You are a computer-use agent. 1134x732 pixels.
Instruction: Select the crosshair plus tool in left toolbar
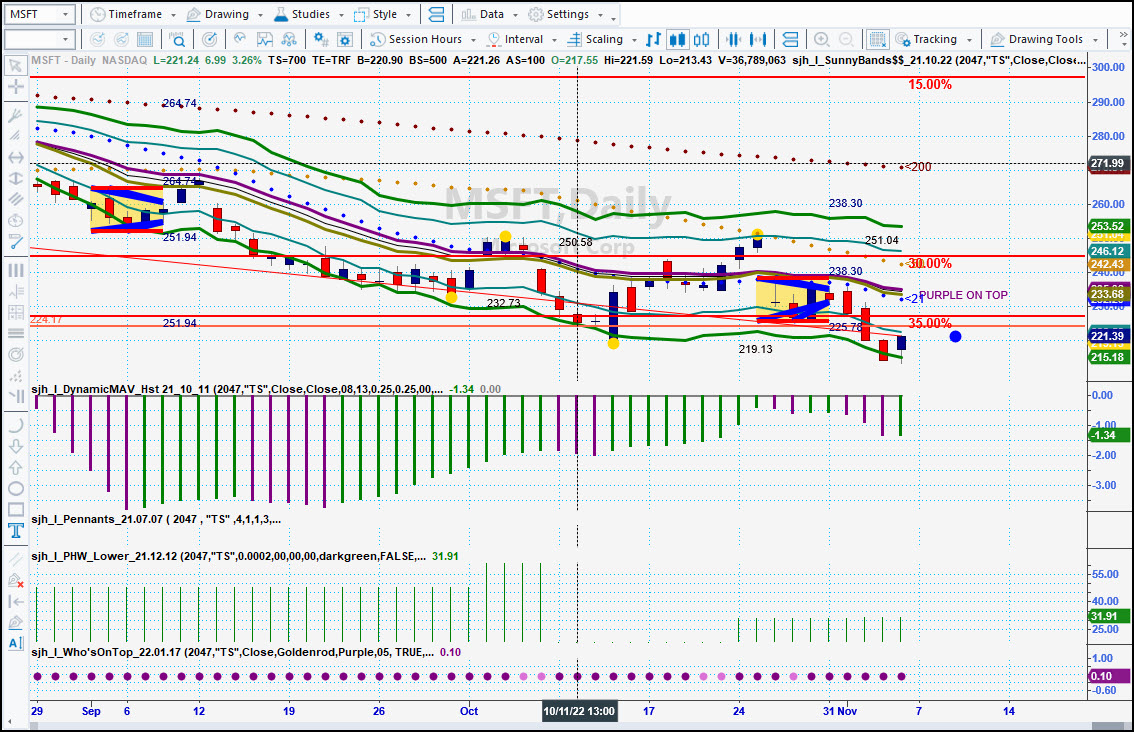tap(15, 88)
